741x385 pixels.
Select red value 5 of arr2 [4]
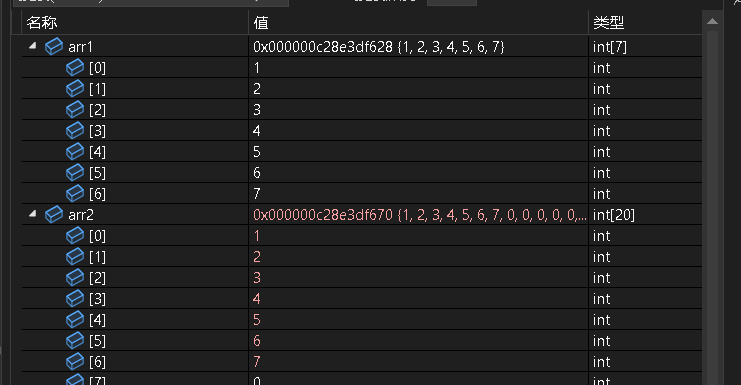[x=257, y=320]
